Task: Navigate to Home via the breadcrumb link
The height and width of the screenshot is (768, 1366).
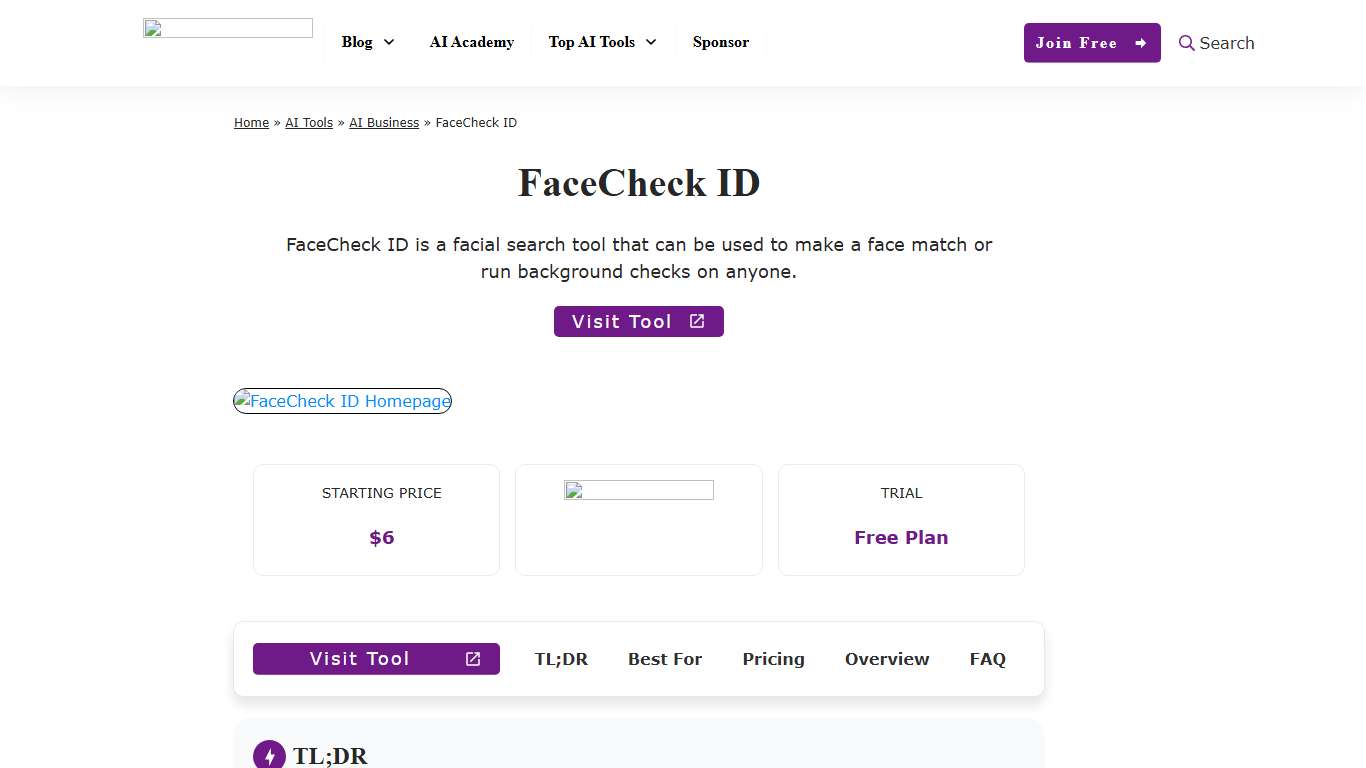Action: [251, 122]
